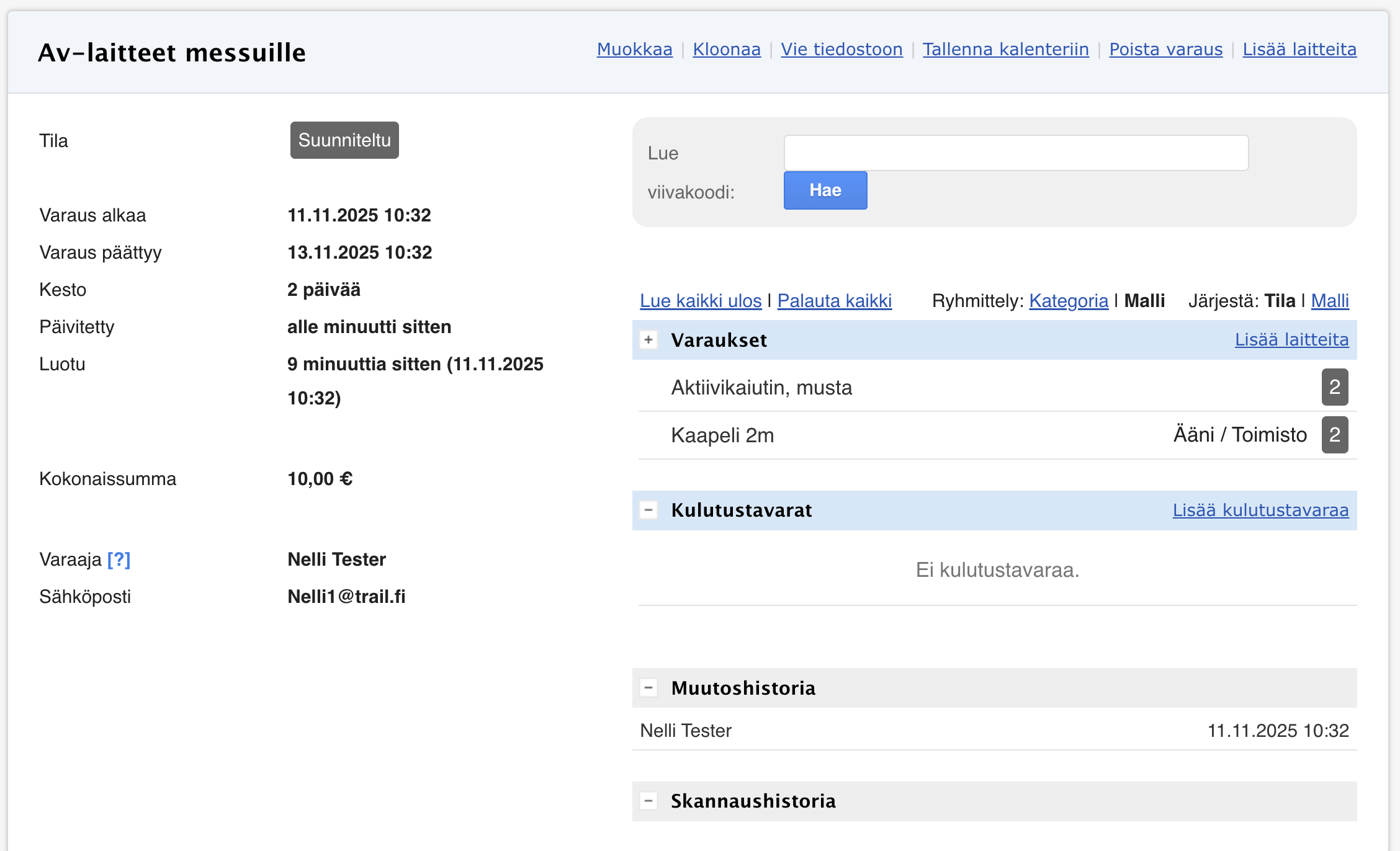Collapse the Kulutustavarat section
Image resolution: width=1400 pixels, height=851 pixels.
(648, 510)
